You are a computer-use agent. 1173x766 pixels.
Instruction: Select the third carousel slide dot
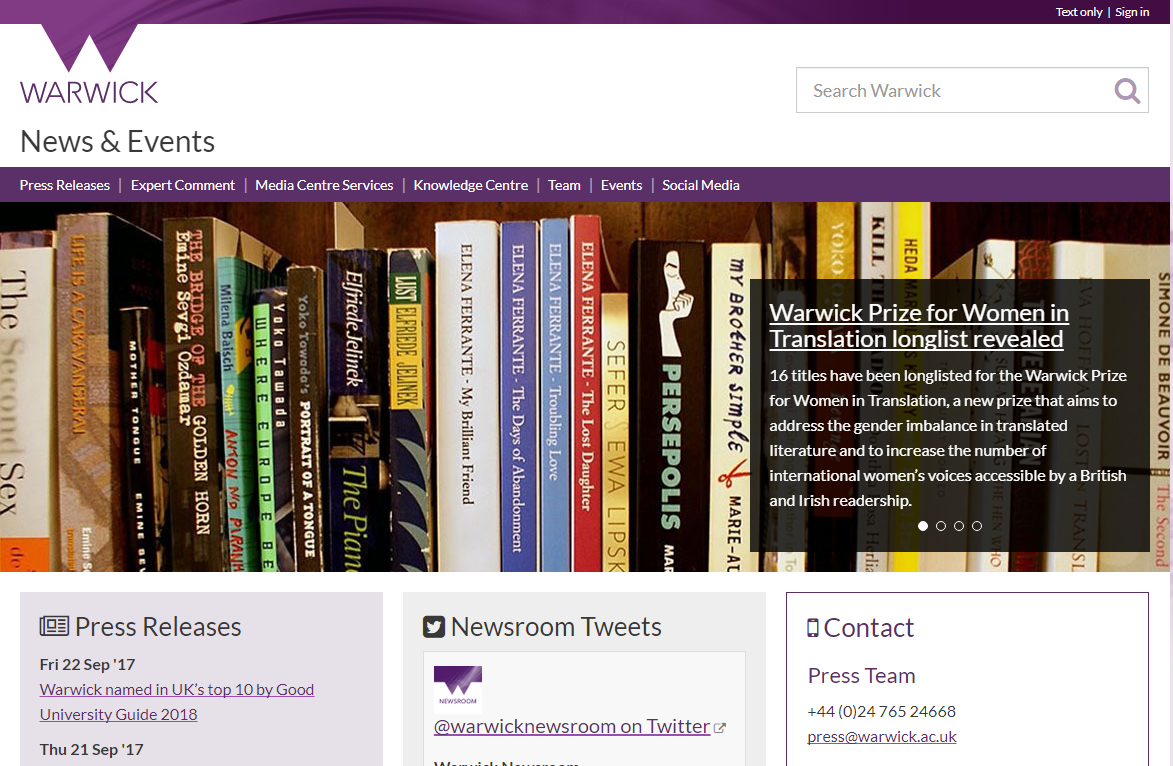959,526
